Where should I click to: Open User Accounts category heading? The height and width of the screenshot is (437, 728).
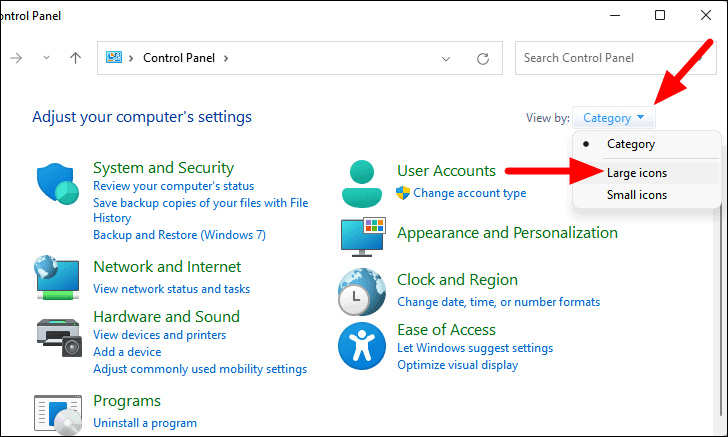(x=446, y=171)
